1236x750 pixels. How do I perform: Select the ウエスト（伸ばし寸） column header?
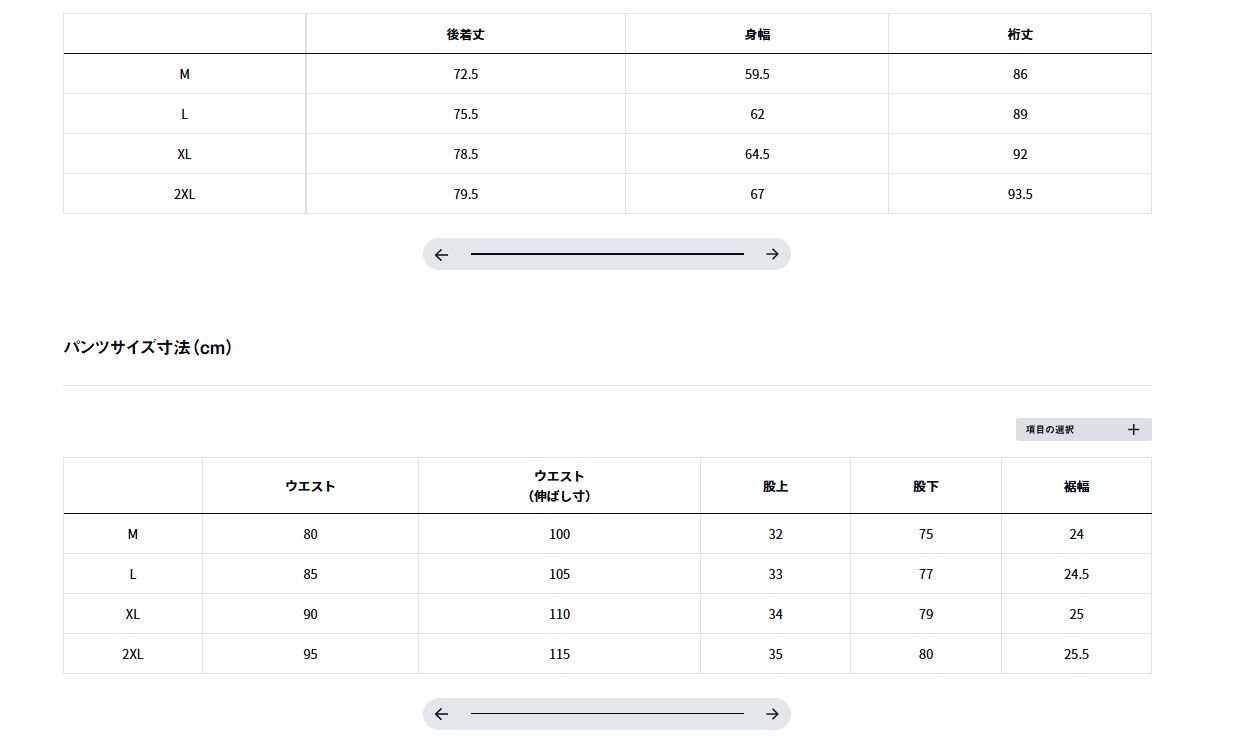point(559,486)
